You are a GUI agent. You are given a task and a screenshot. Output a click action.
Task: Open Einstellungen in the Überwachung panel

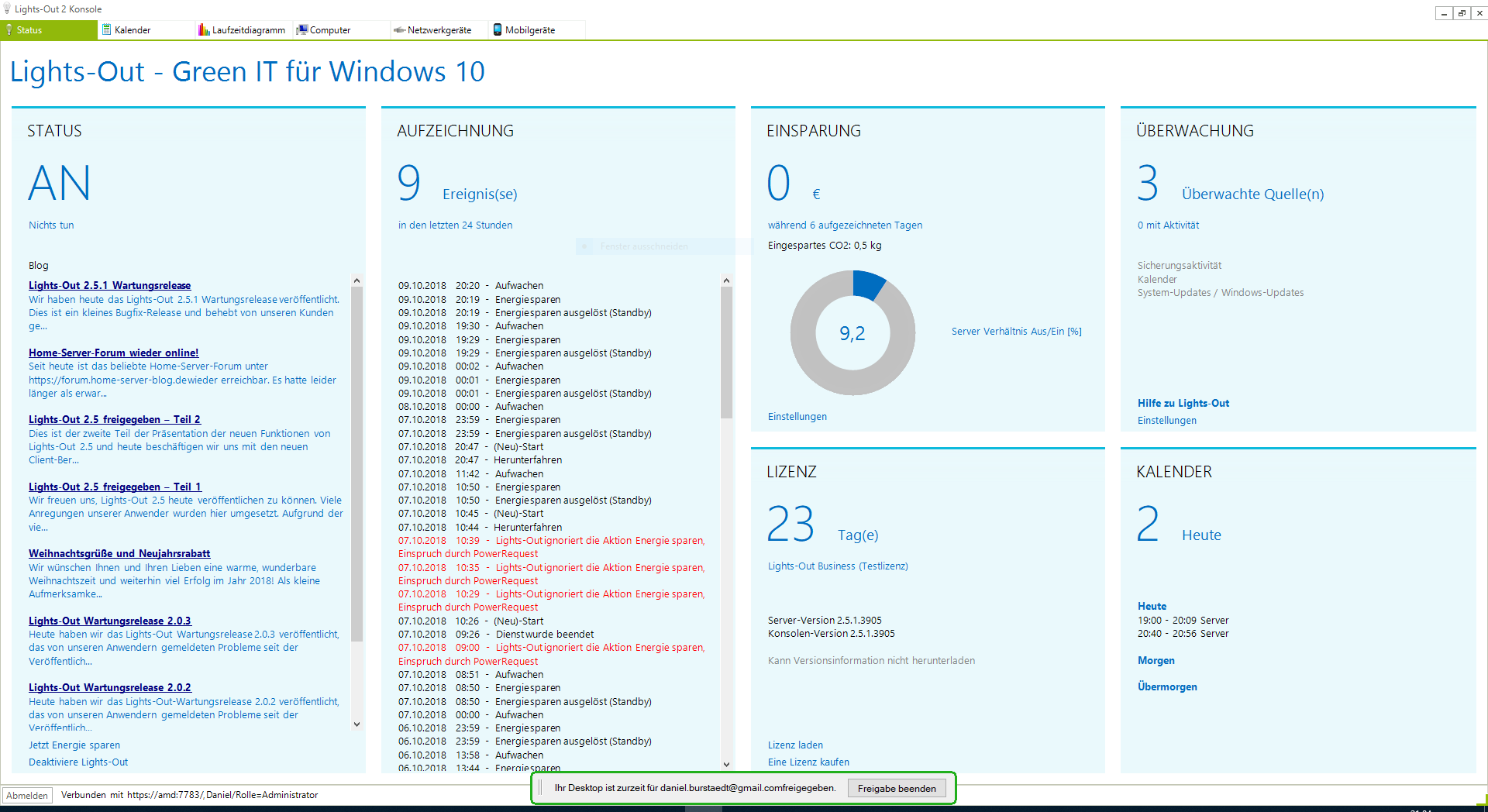pyautogui.click(x=1166, y=420)
